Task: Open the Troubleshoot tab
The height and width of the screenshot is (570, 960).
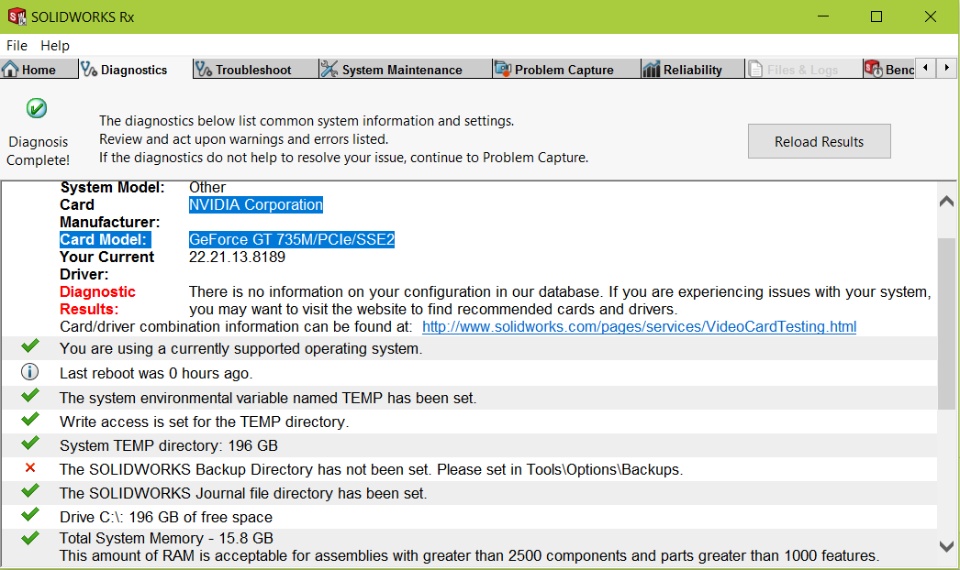Action: click(x=253, y=69)
